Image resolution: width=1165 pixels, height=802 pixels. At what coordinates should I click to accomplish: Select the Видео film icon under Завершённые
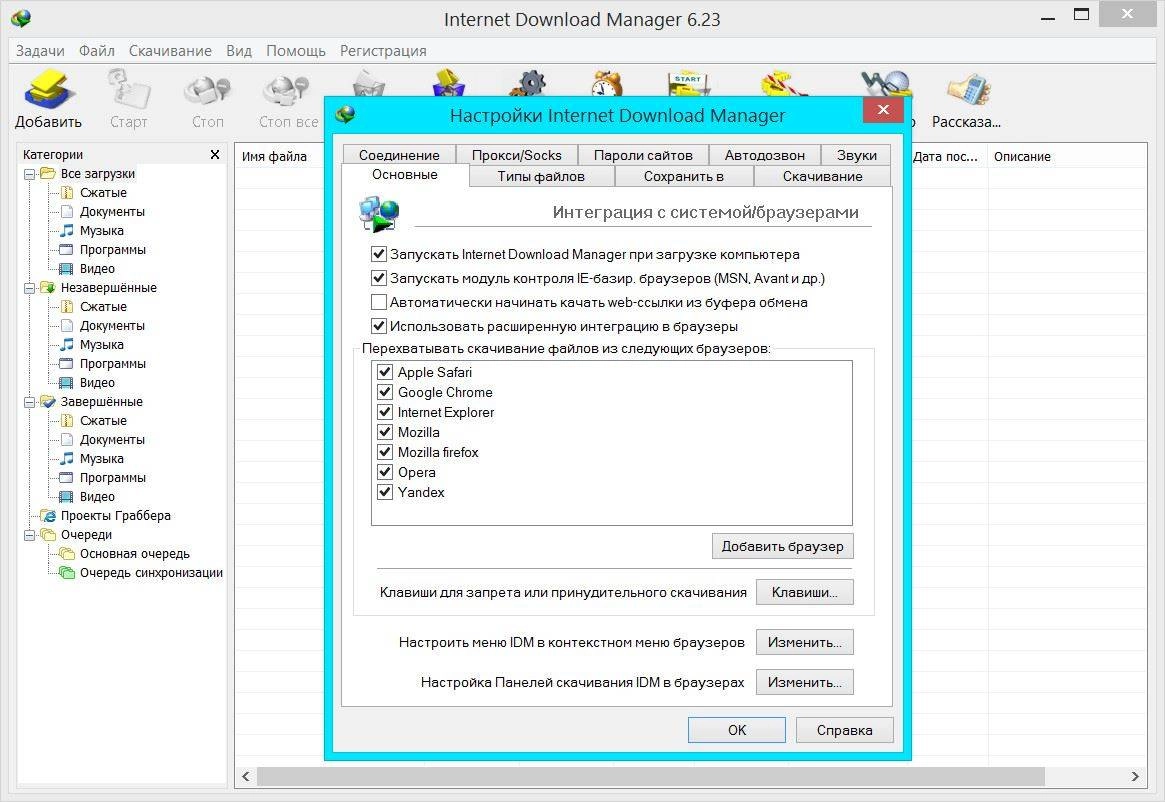67,497
